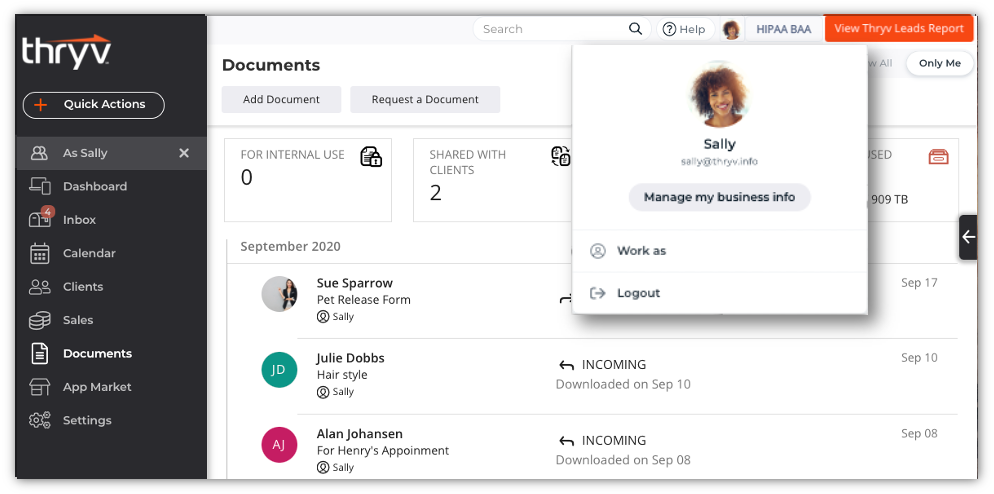Choose Logout from profile menu
Screen dimensions: 994x494
[x=720, y=293]
